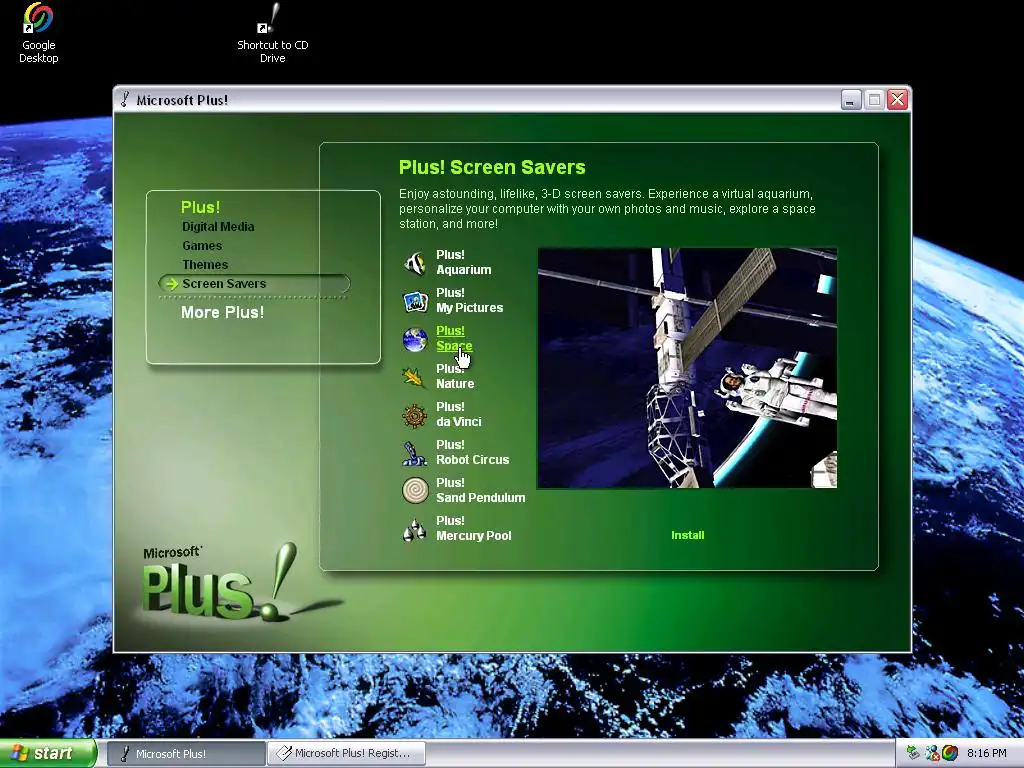Open the Themes section

[x=205, y=264]
